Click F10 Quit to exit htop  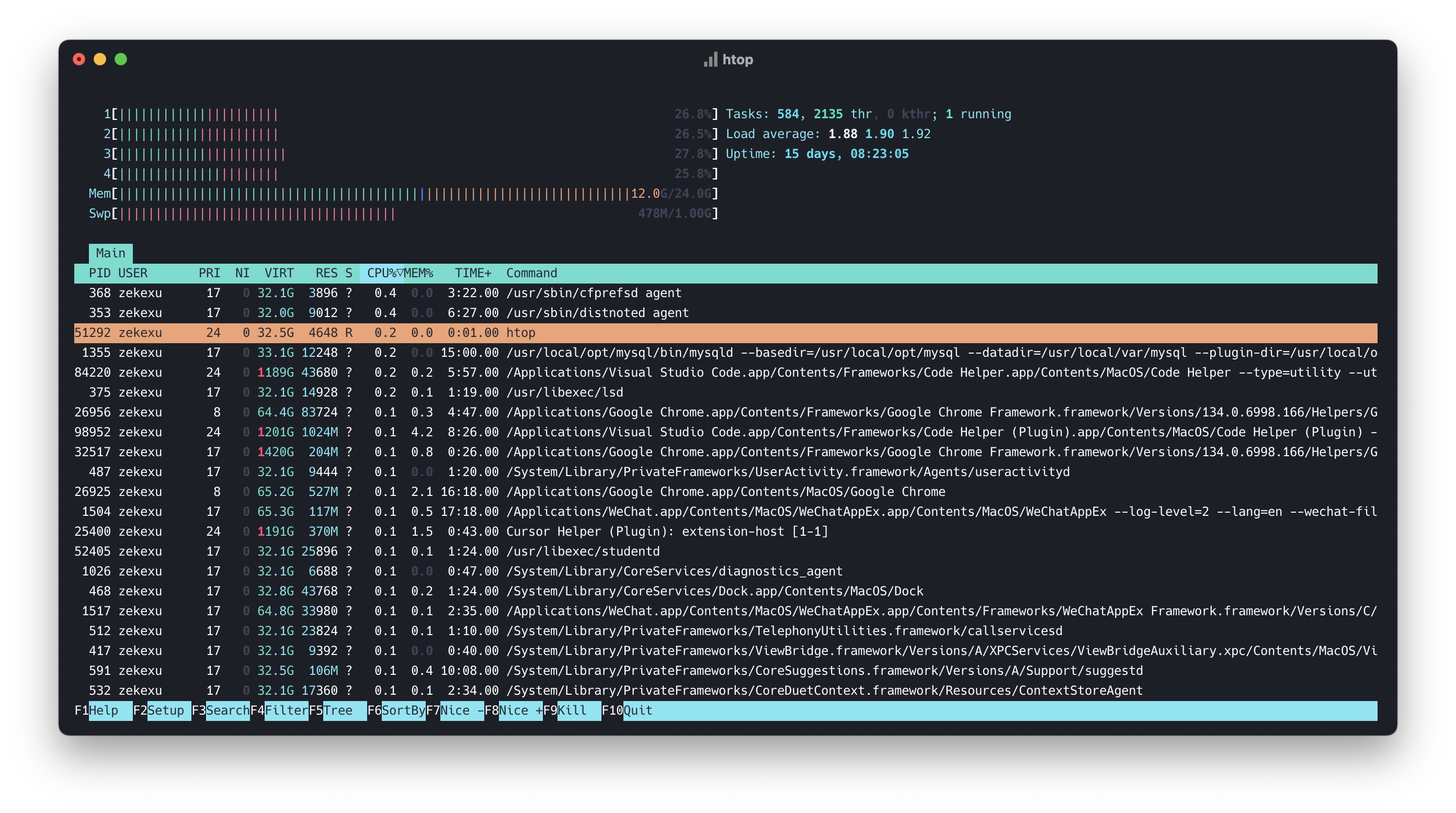[x=627, y=710]
